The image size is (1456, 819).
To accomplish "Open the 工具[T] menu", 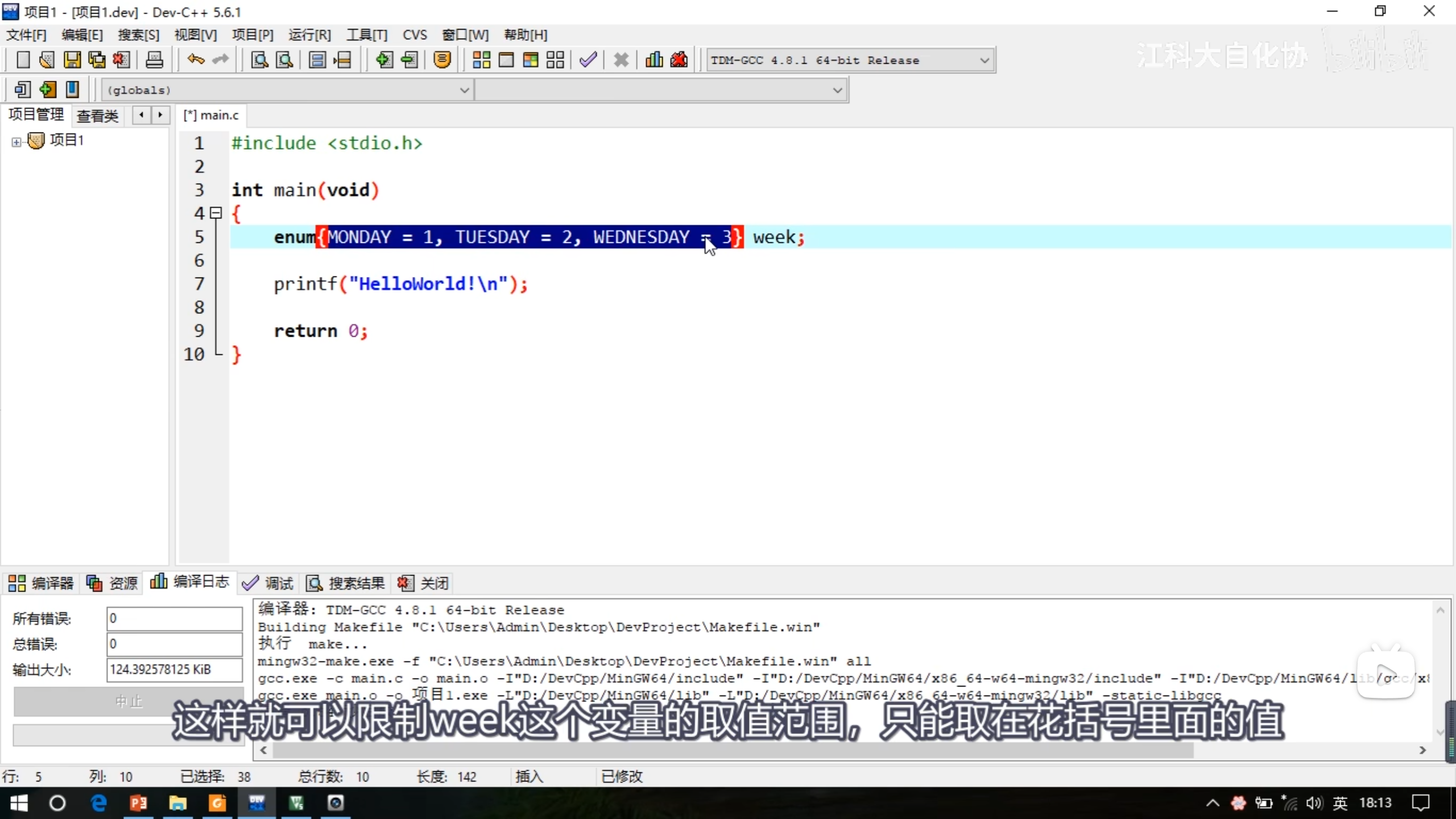I will [x=367, y=35].
